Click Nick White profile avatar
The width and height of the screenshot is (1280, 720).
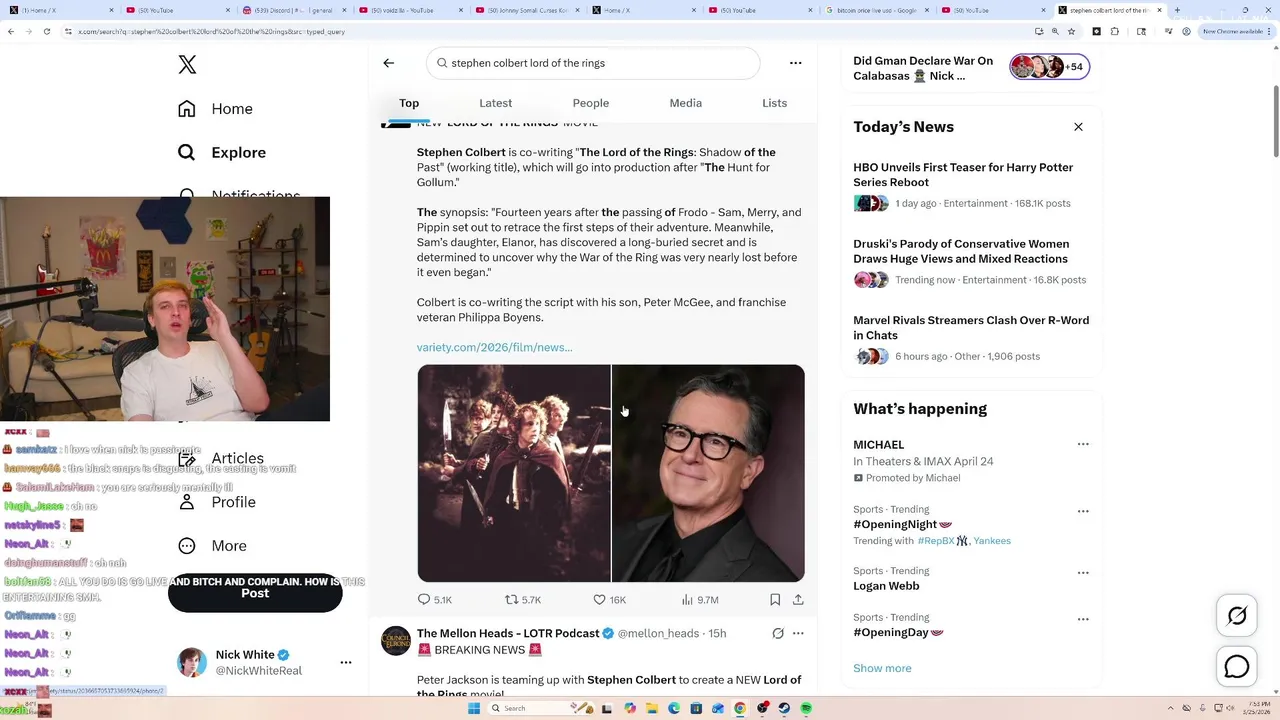click(192, 662)
